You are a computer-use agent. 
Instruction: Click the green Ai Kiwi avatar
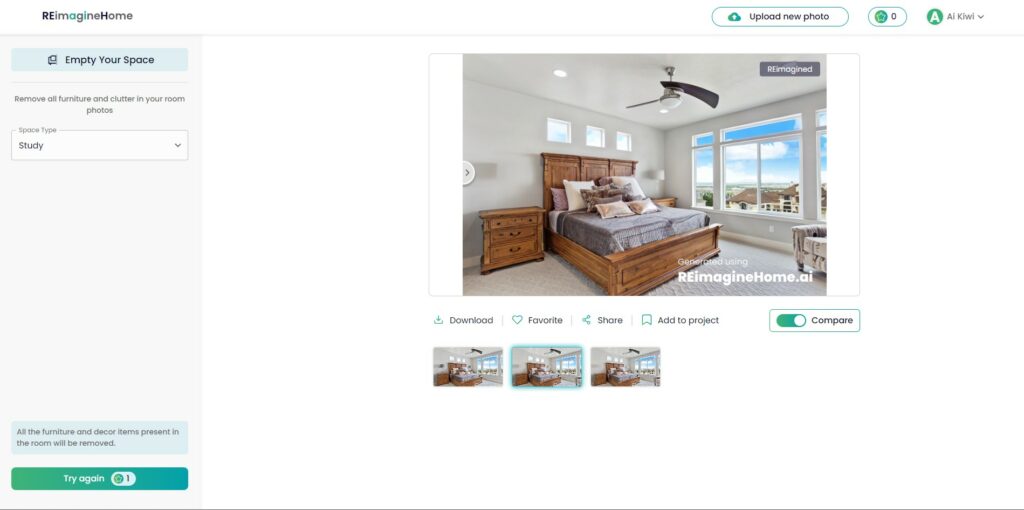click(935, 17)
